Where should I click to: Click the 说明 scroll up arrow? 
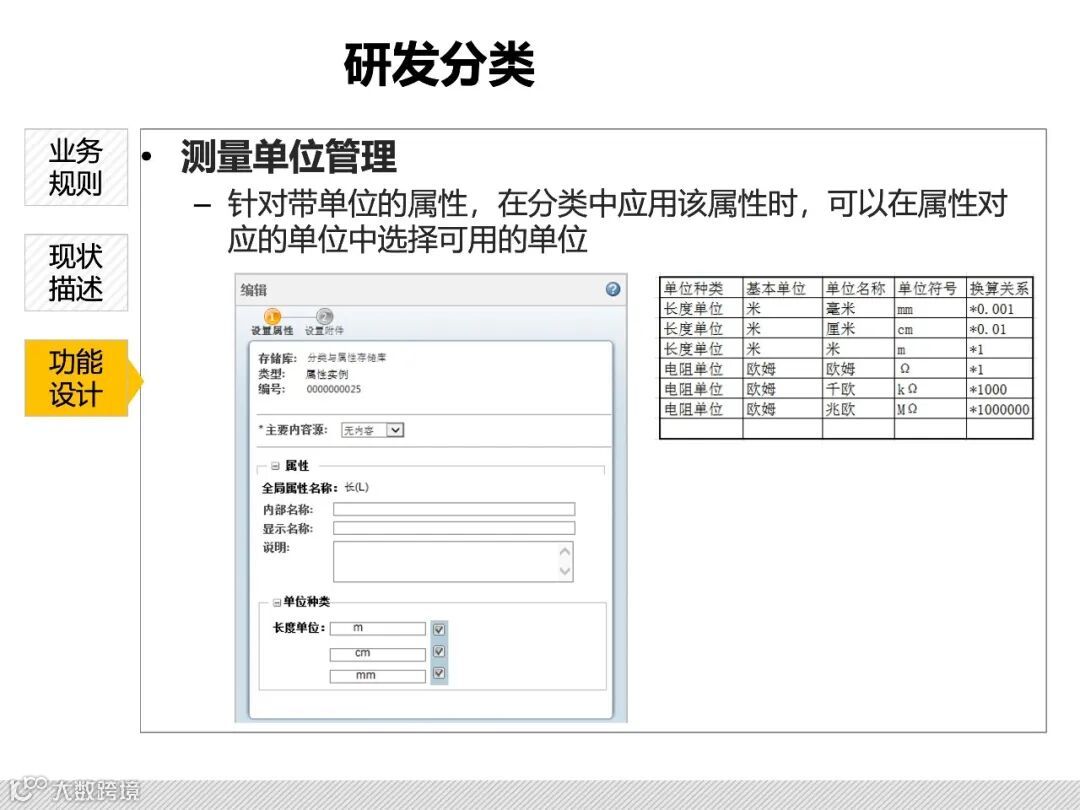tap(565, 552)
